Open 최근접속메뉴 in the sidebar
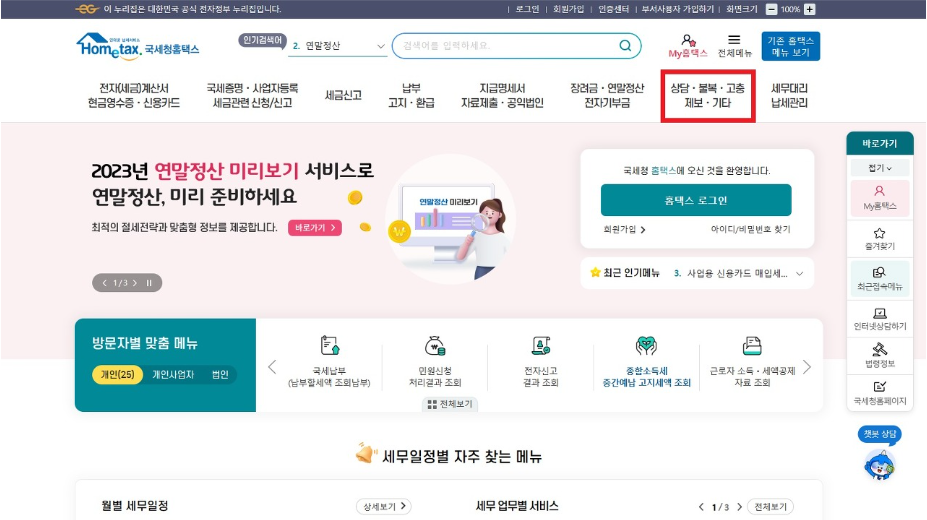 pos(880,279)
